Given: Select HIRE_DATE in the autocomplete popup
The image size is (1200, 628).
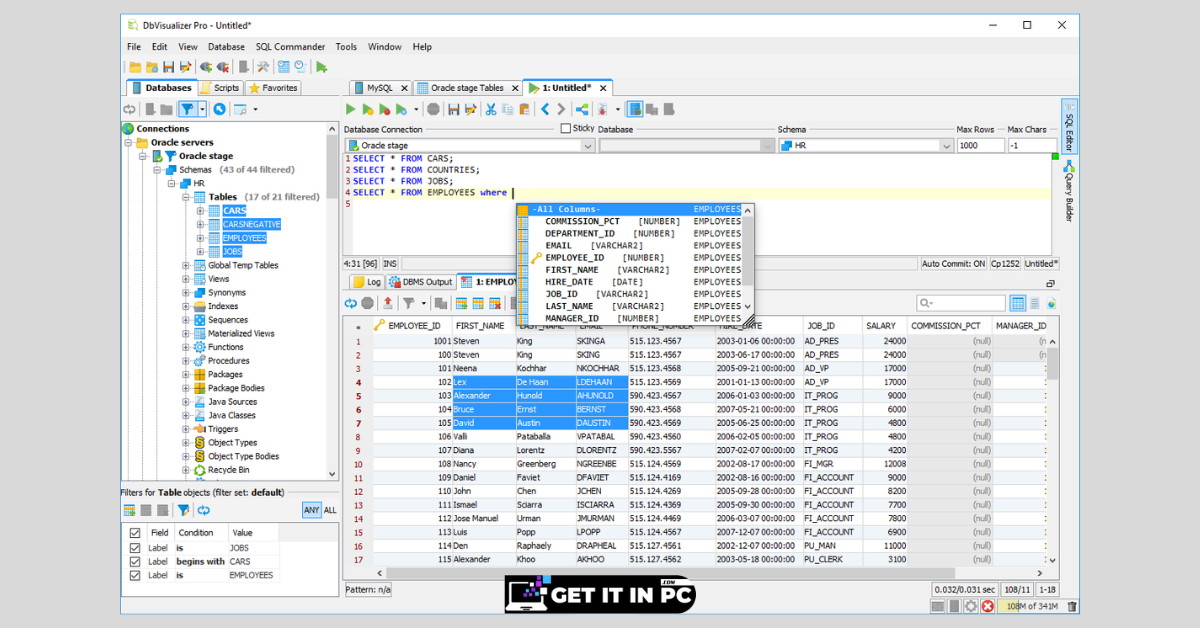Looking at the screenshot, I should [629, 282].
